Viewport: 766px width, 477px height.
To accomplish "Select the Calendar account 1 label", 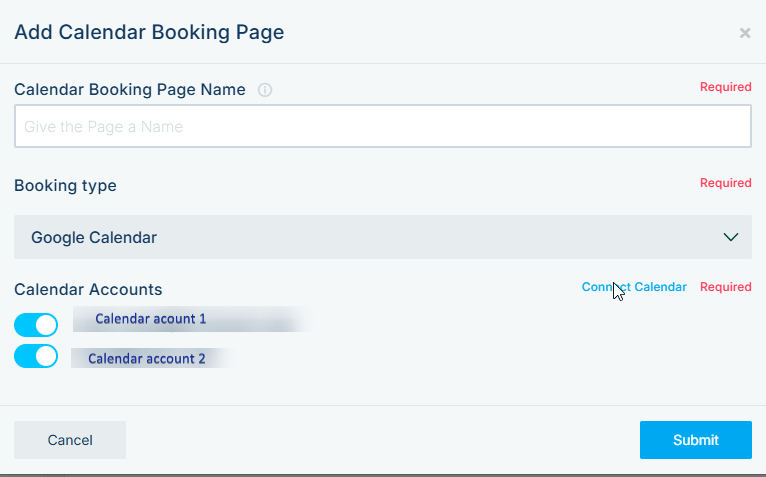I will tap(151, 319).
